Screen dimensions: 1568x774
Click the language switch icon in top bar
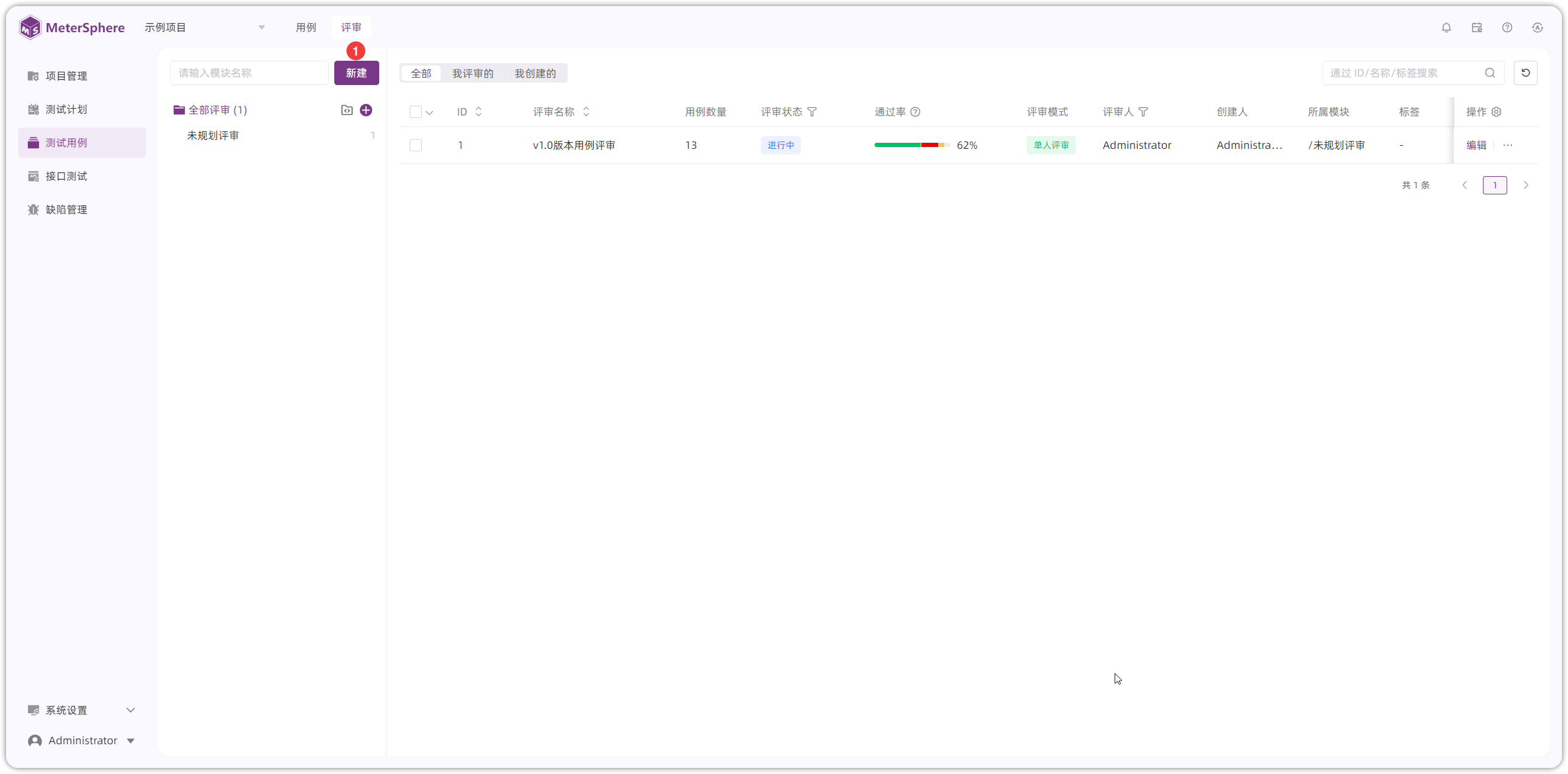(x=1538, y=27)
